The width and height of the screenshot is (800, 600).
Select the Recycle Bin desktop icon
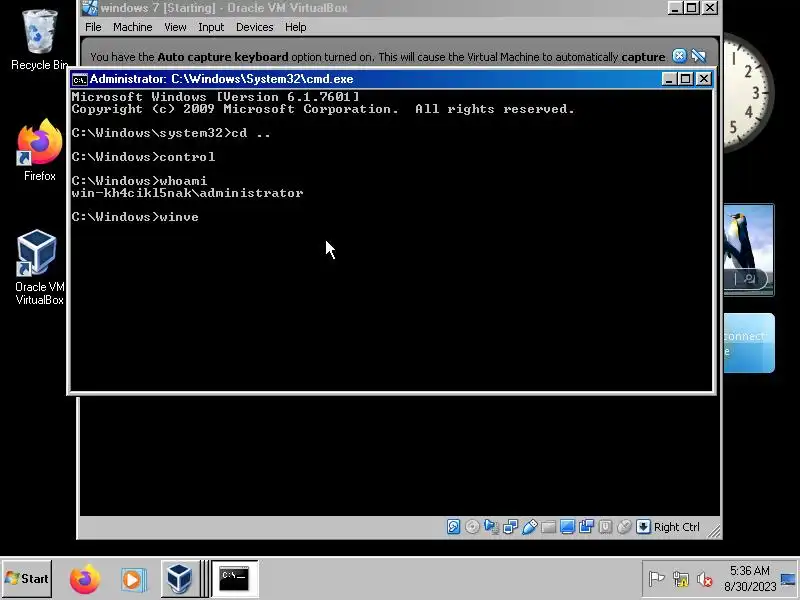39,40
